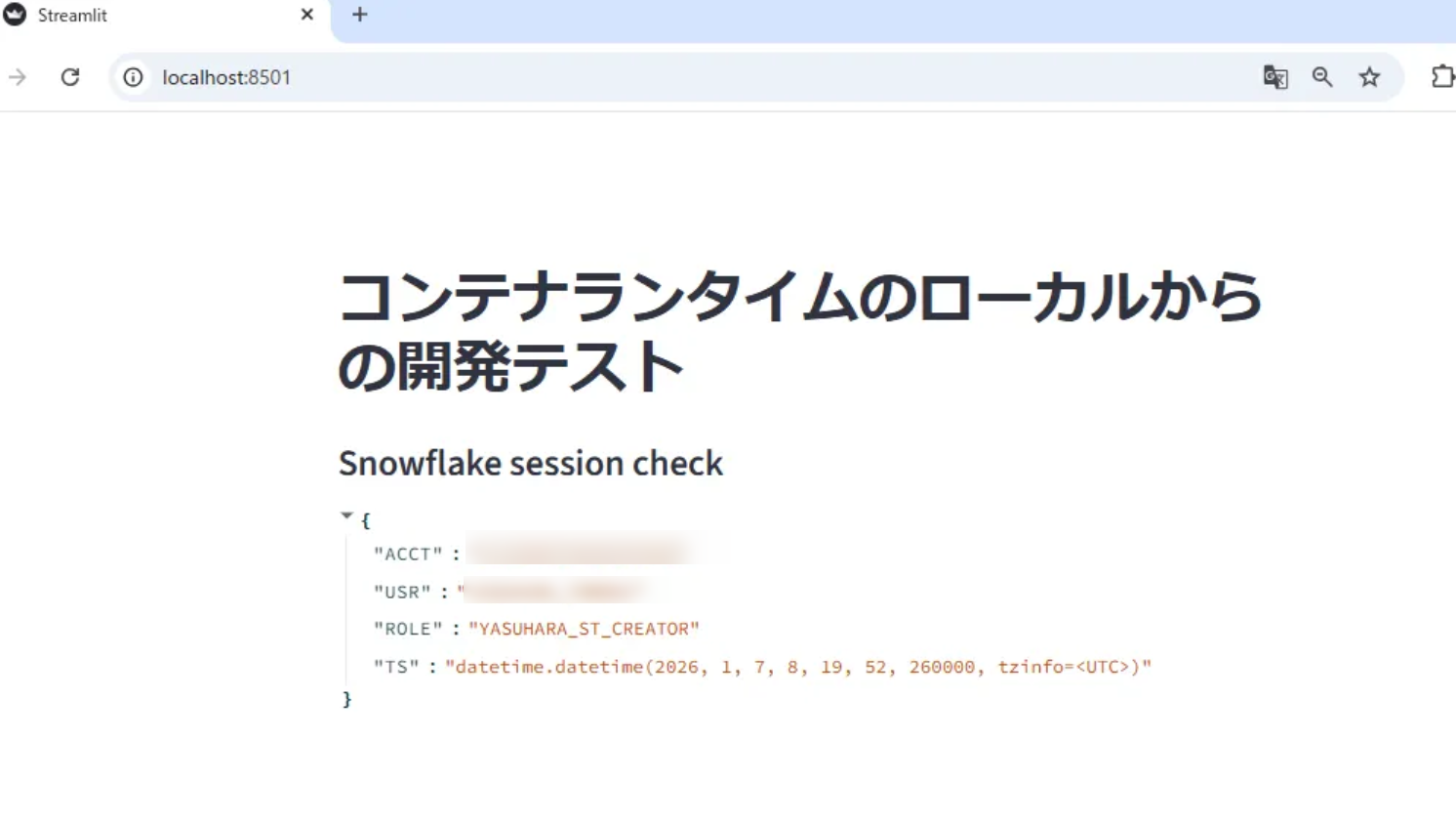
Task: Open the Extensions puzzle icon
Action: click(1442, 76)
